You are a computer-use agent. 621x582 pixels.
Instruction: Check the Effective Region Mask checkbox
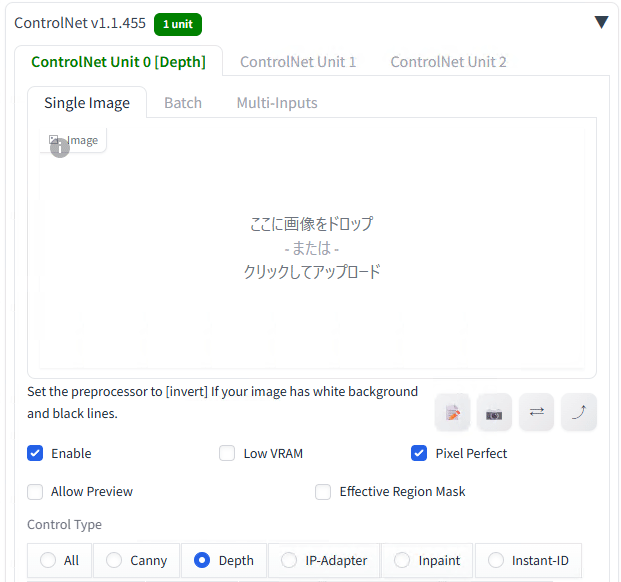pos(323,492)
